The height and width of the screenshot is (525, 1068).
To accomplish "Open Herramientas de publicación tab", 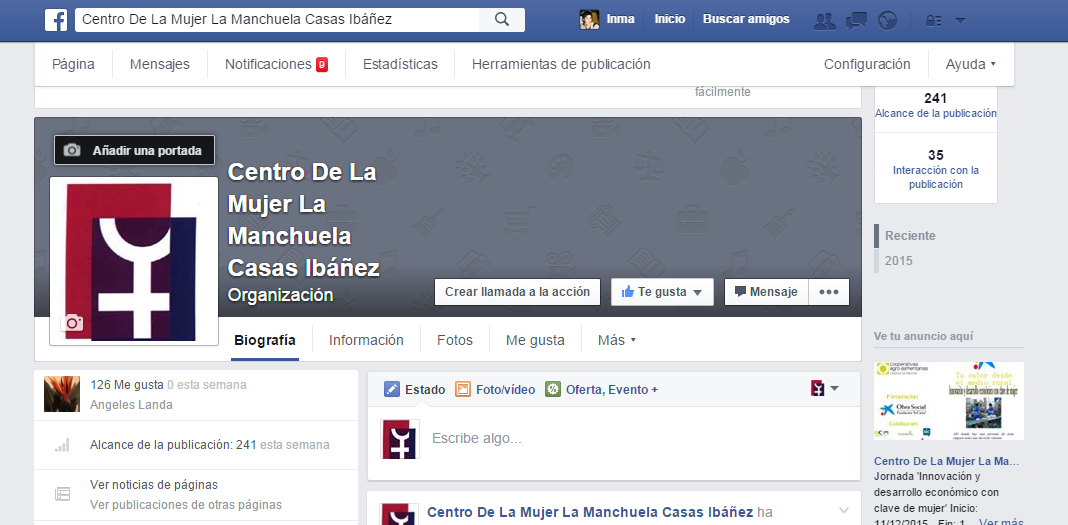I will tap(561, 64).
